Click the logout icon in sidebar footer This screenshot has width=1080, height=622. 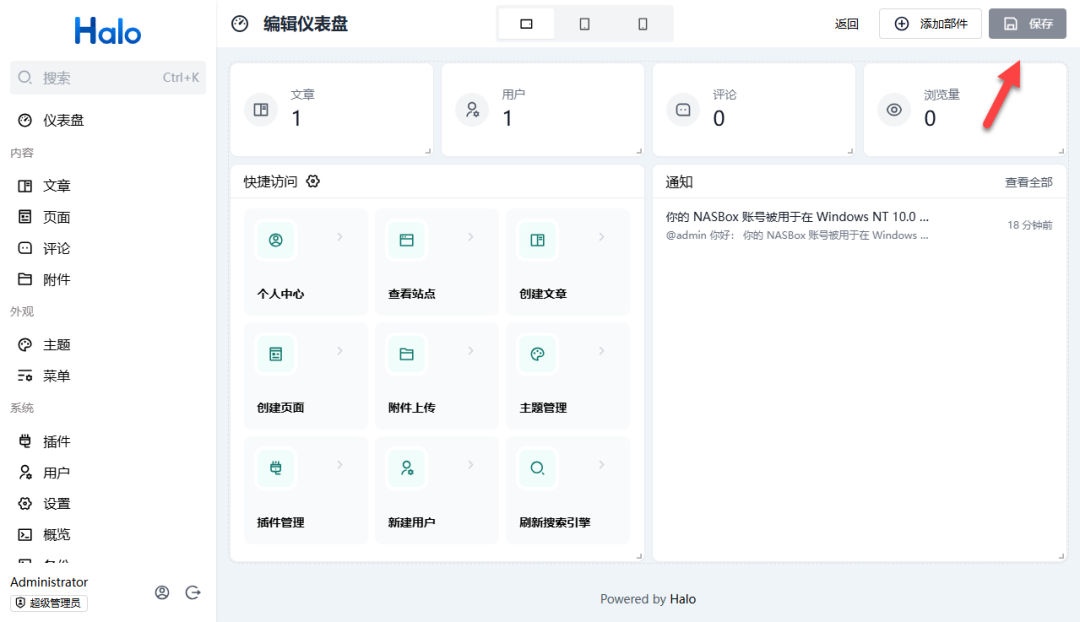tap(193, 592)
